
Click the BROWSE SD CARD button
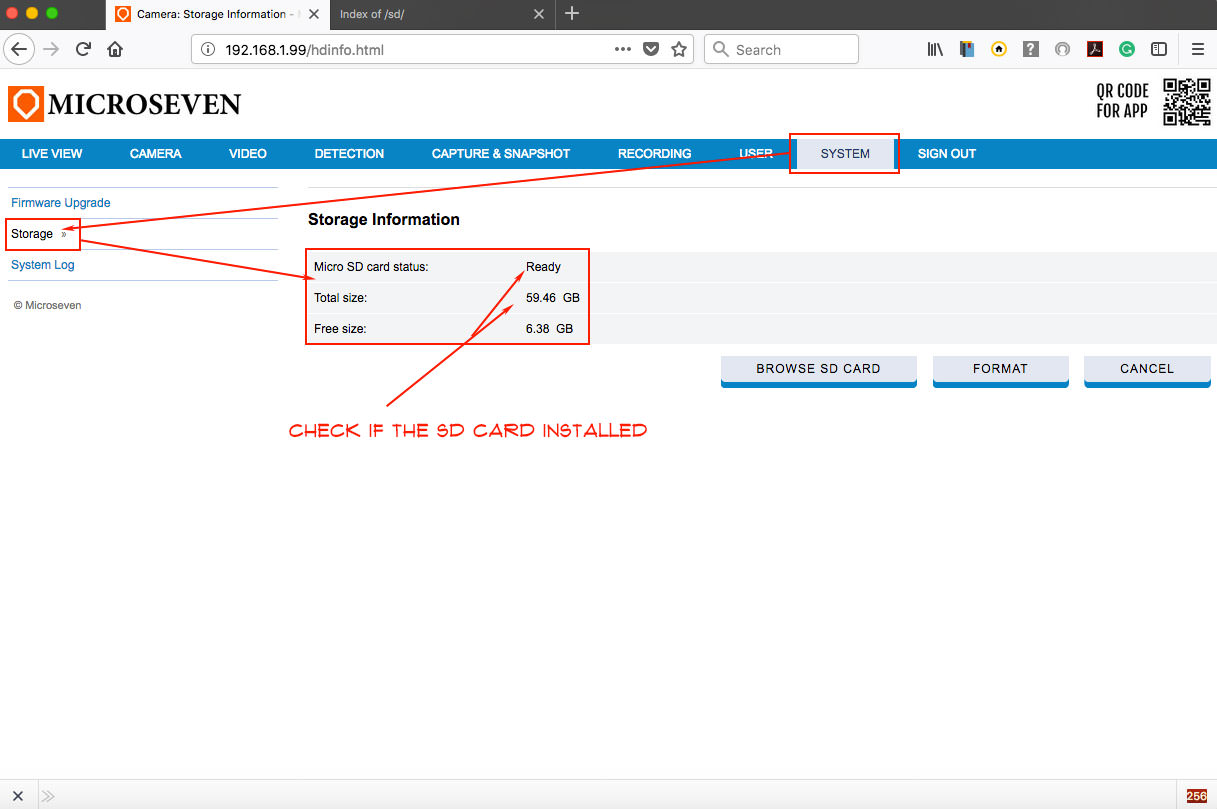click(x=818, y=369)
